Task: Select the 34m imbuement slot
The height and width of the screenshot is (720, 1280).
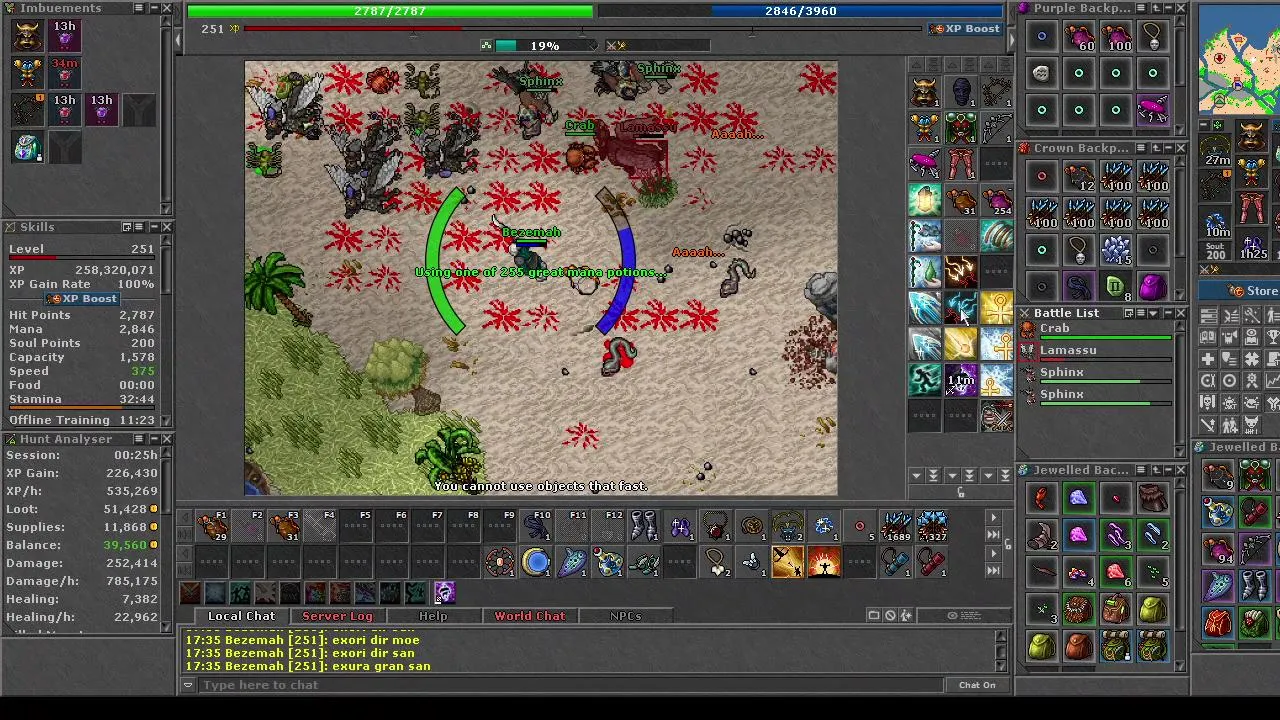Action: (65, 73)
